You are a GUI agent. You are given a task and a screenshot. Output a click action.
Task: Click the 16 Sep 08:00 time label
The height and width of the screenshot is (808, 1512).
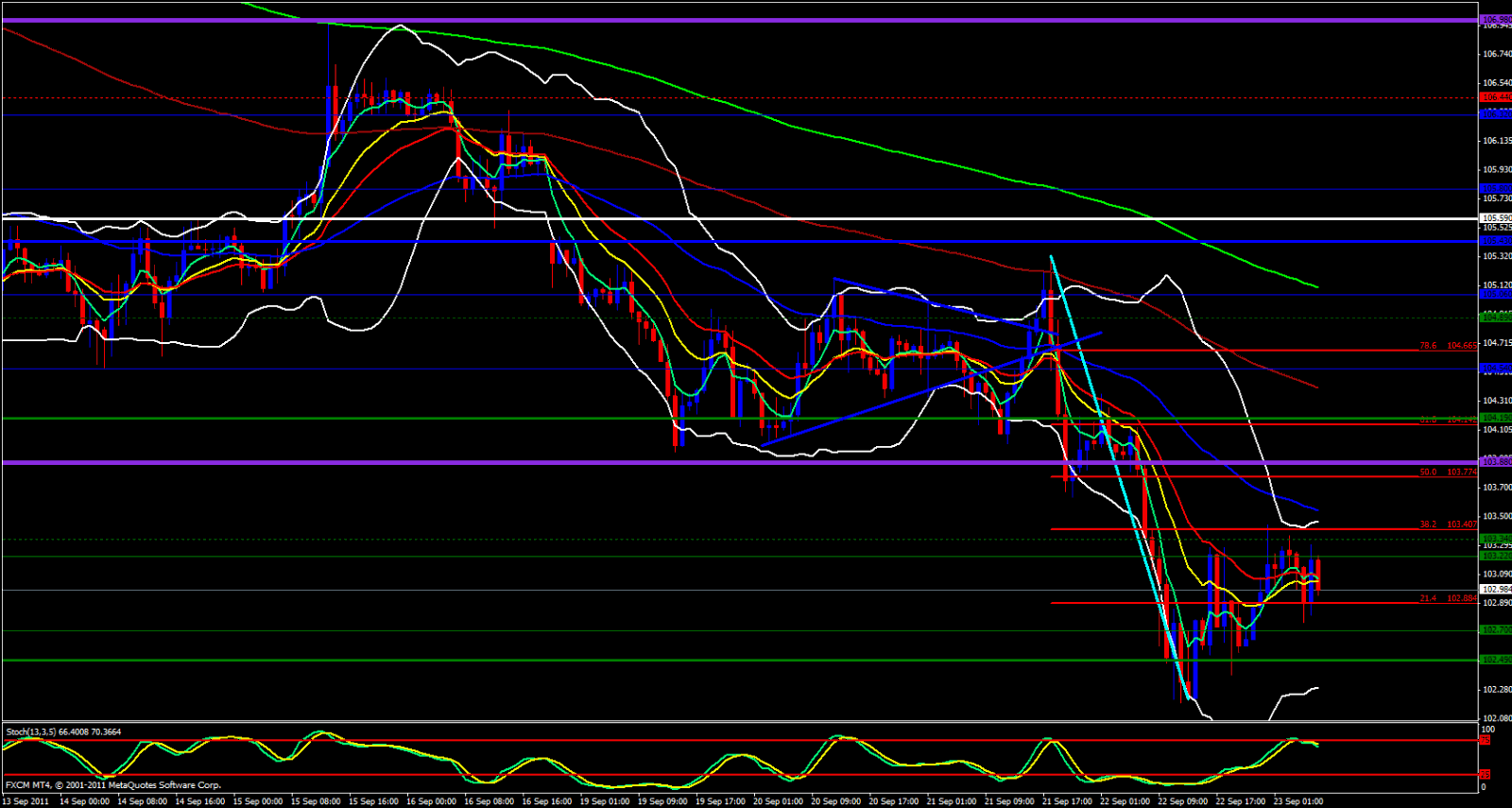[489, 801]
